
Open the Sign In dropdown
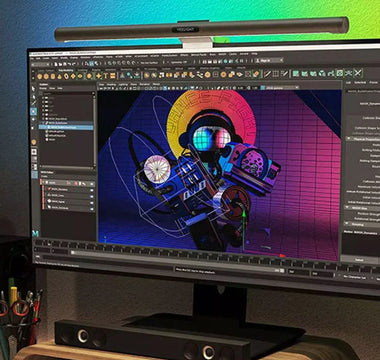[x=270, y=61]
